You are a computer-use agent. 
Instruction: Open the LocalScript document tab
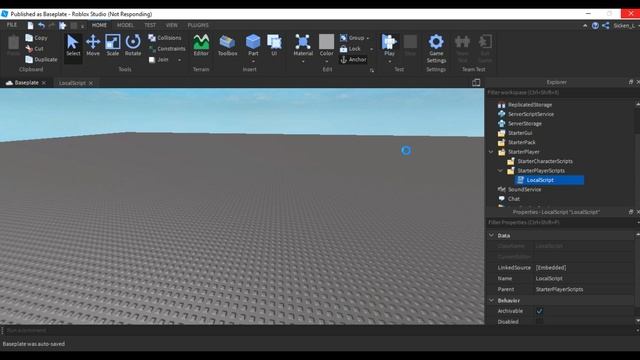pyautogui.click(x=72, y=83)
